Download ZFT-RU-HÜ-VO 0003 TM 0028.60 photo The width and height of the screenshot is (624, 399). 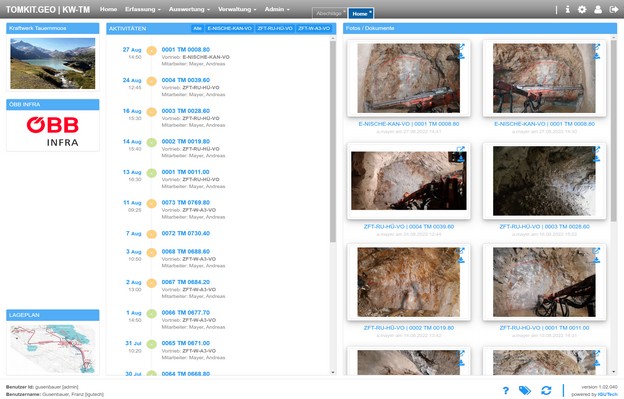tap(597, 159)
